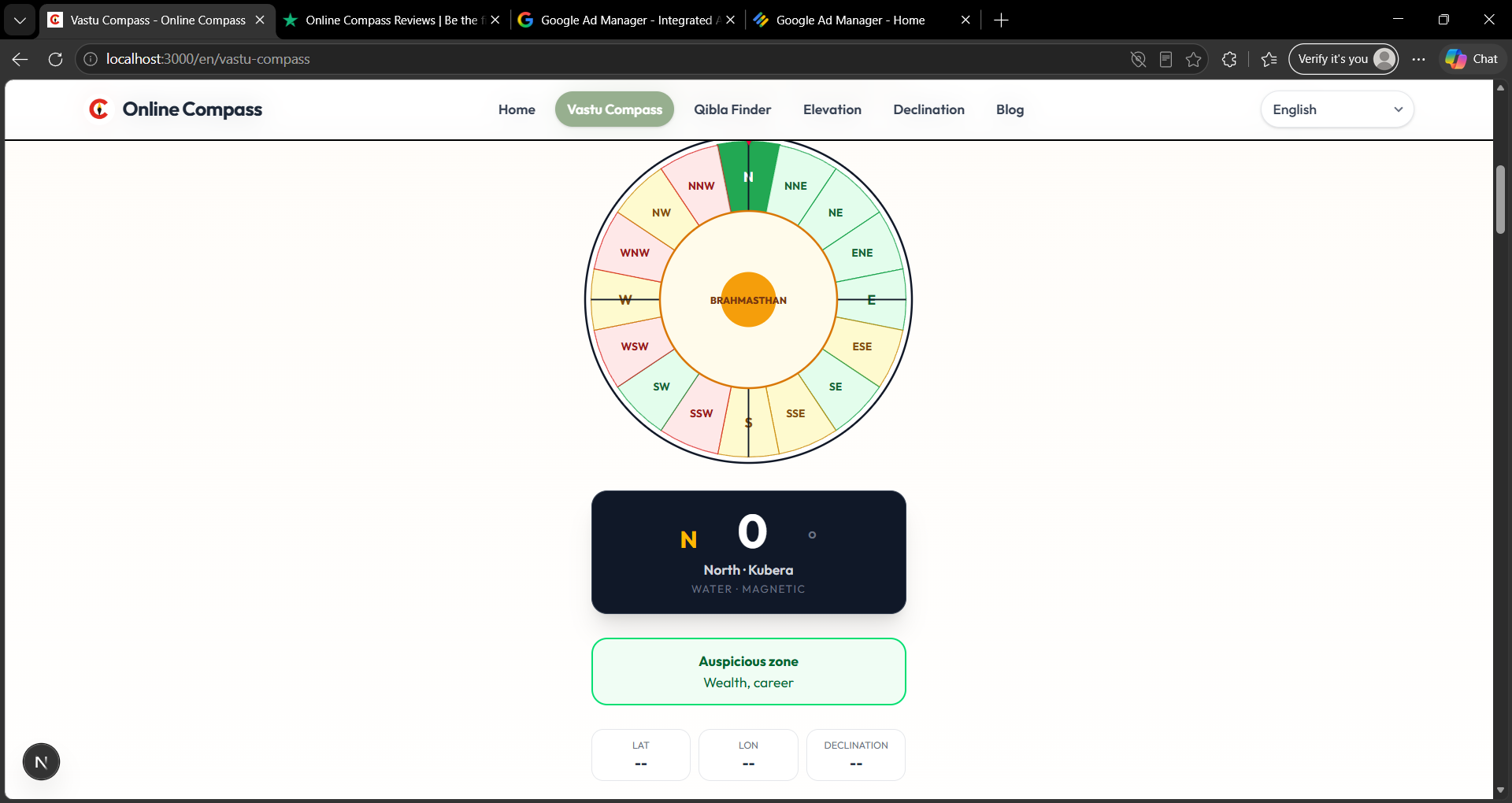The height and width of the screenshot is (803, 1512).
Task: Open Copilot Chat button
Action: pyautogui.click(x=1472, y=59)
